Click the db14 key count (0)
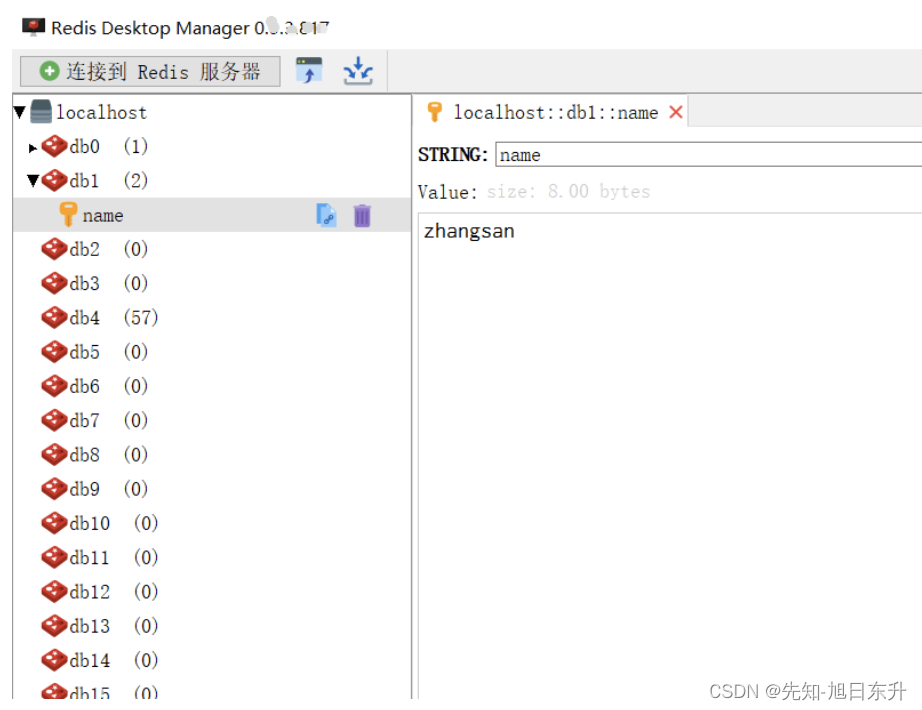The width and height of the screenshot is (922, 710). pos(146,660)
